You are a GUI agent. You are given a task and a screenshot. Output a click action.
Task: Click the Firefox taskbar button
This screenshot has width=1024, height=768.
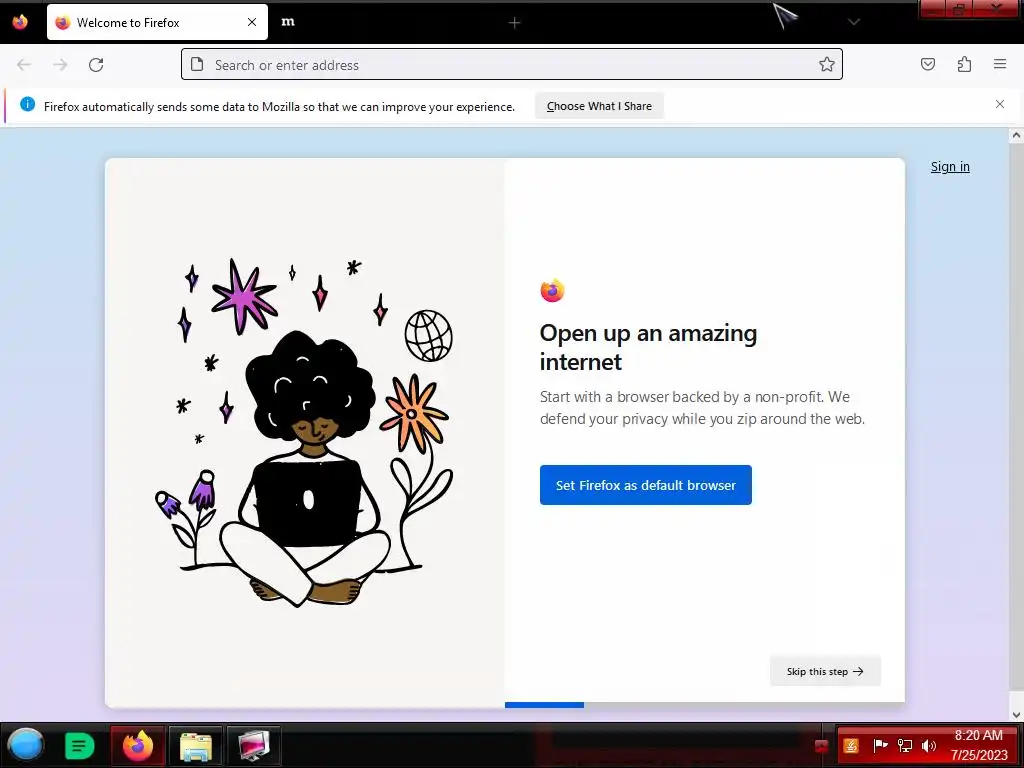coord(138,745)
